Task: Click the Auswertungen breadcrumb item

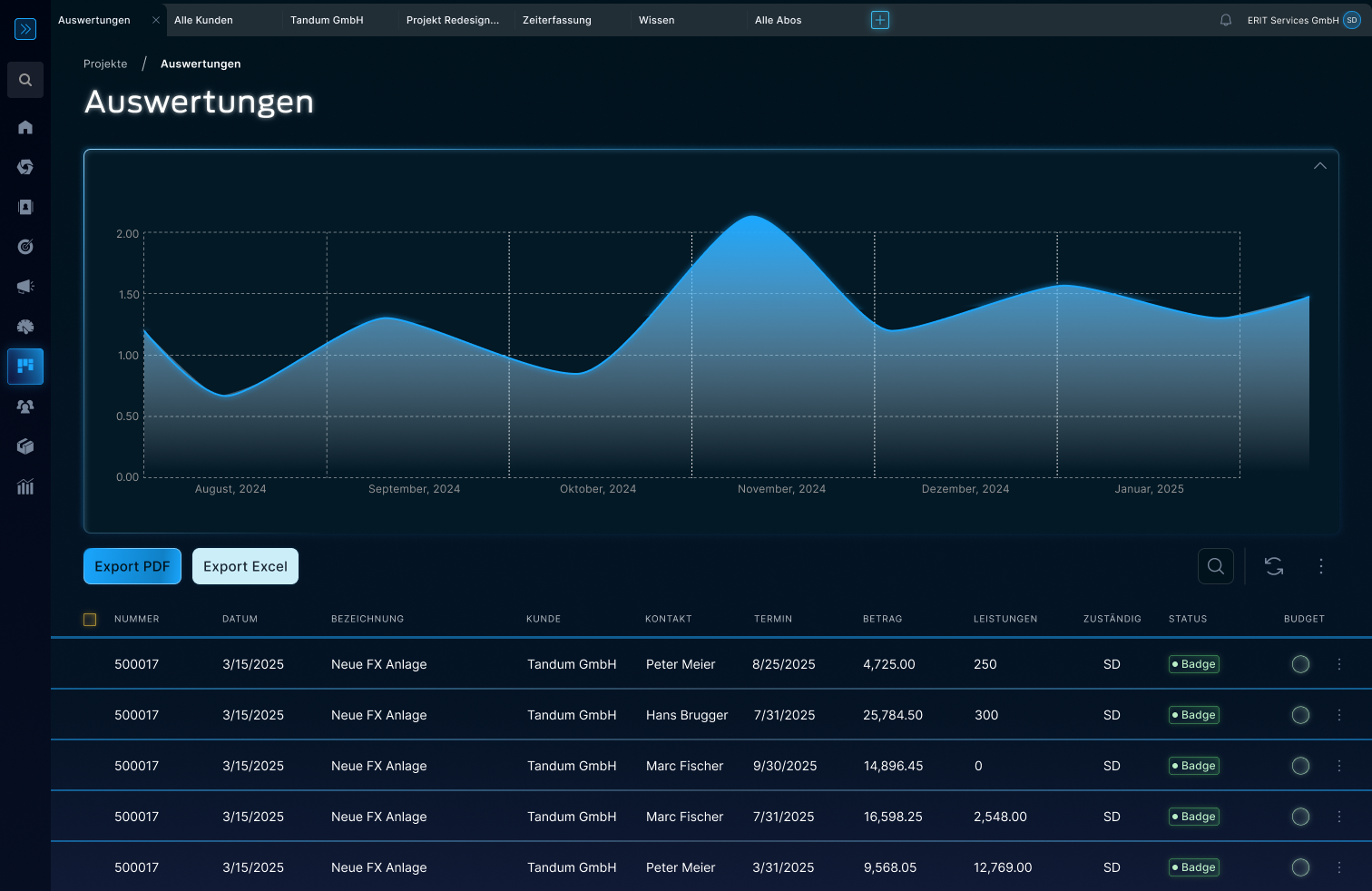Action: pos(201,64)
